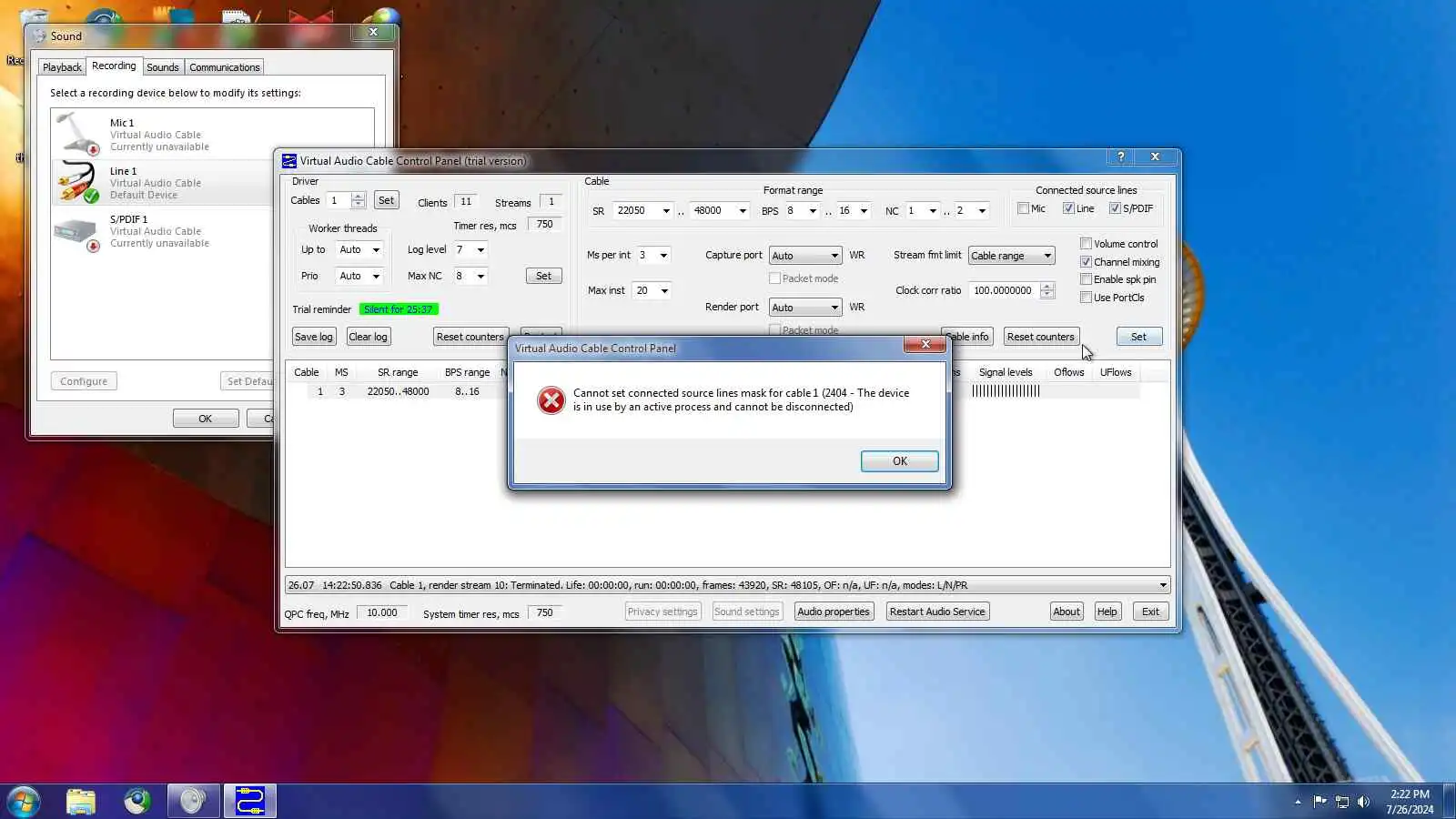1456x819 pixels.
Task: Click the taskbar clock and date
Action: 1410,802
